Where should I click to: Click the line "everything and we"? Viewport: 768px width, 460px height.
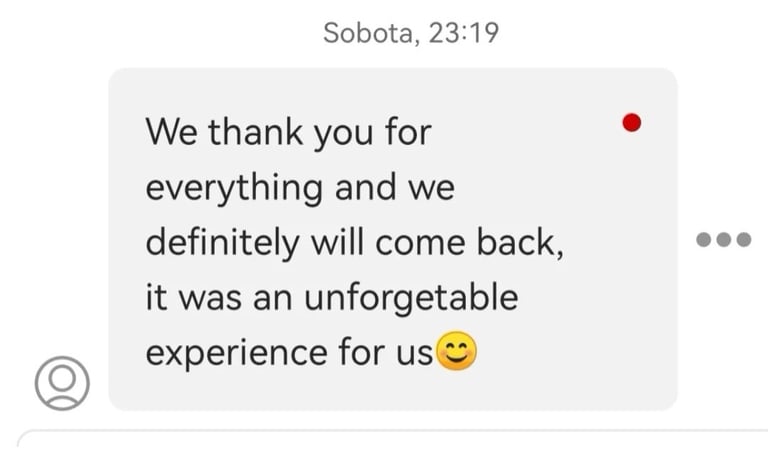pos(300,188)
